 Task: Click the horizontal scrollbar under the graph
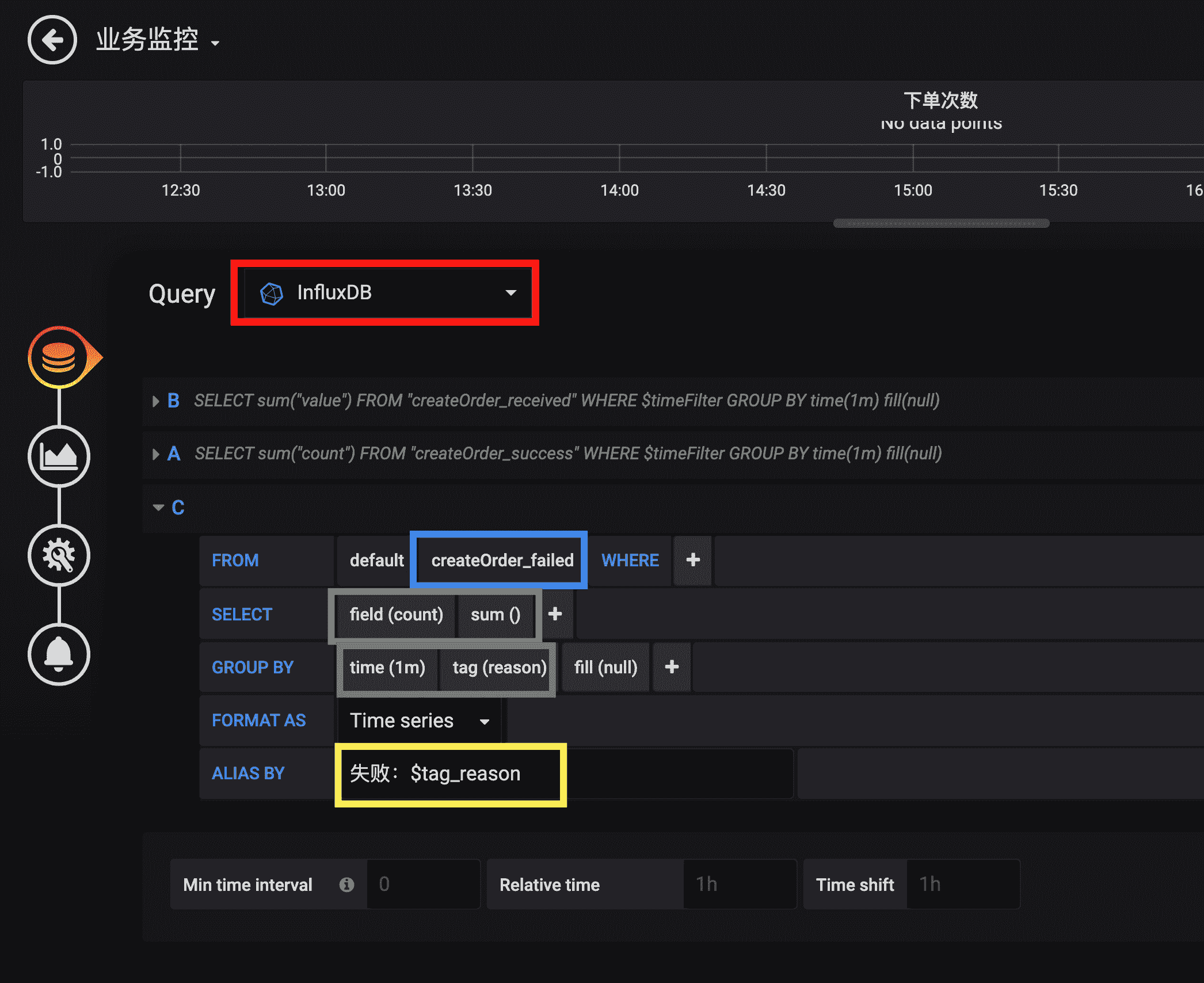(x=940, y=223)
